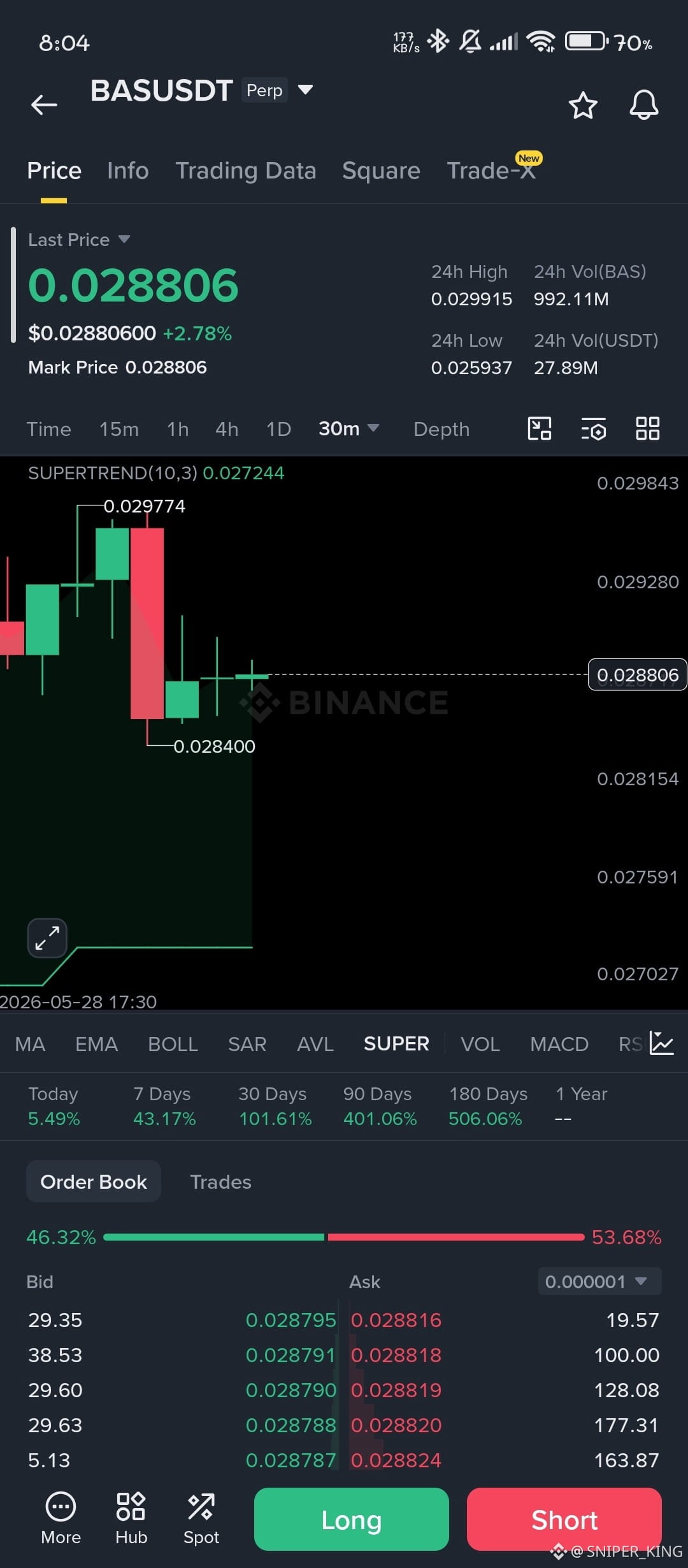The width and height of the screenshot is (688, 1568).
Task: Open the chart grid layout icon
Action: click(x=648, y=428)
